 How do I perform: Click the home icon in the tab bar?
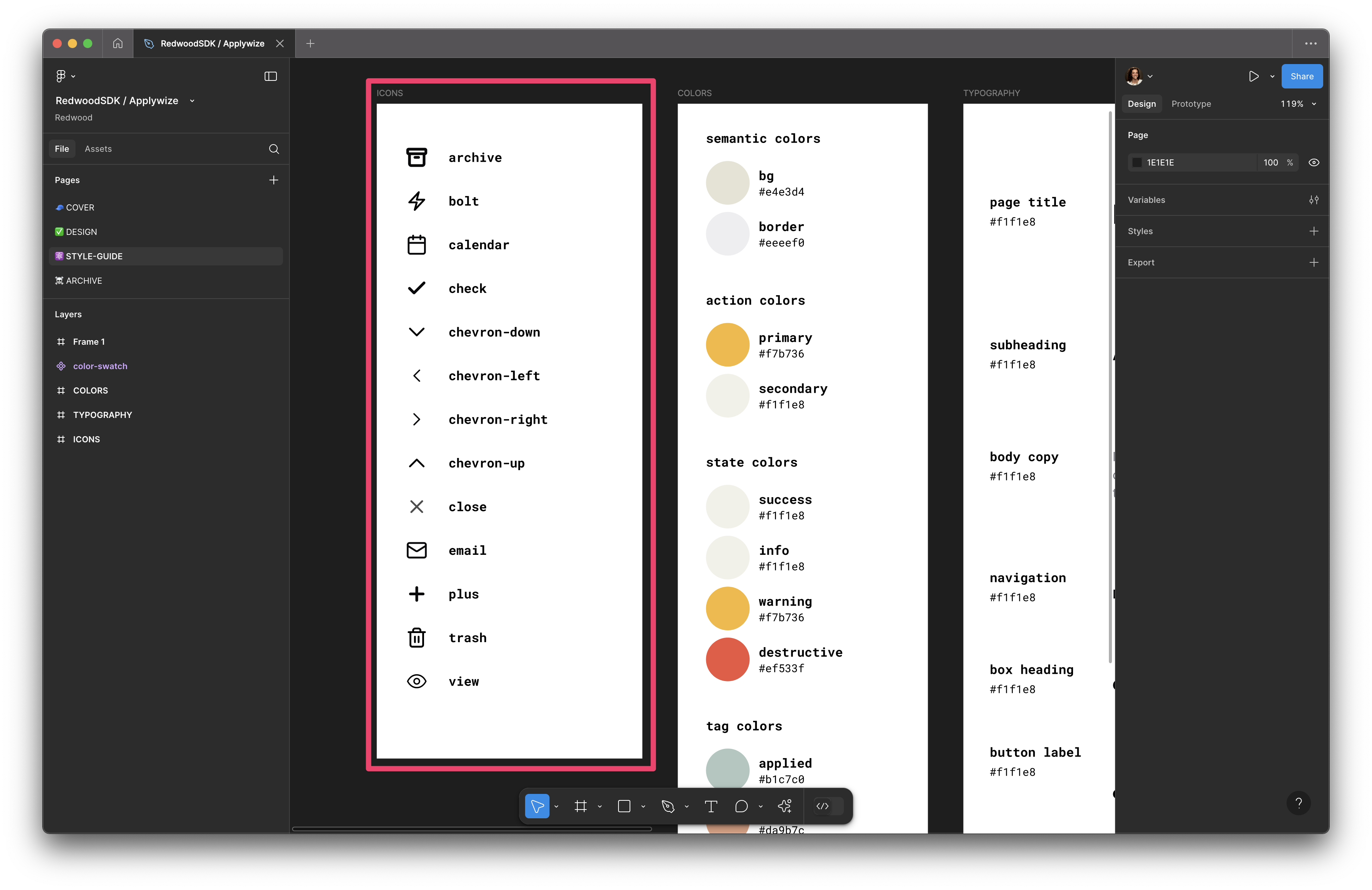tap(117, 43)
